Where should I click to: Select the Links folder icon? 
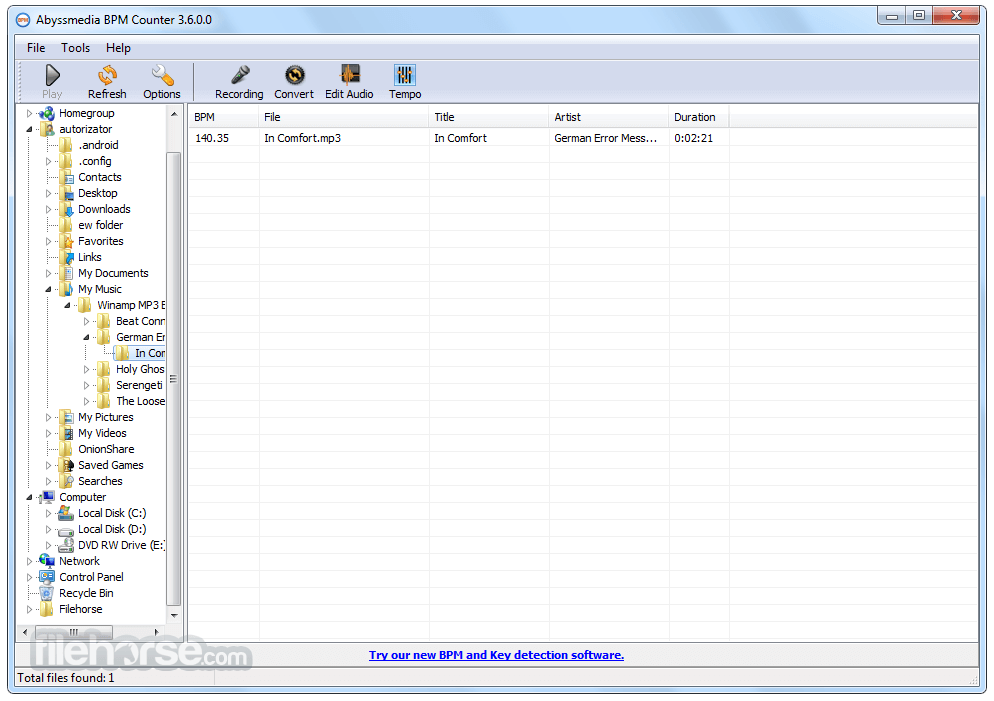coord(67,257)
